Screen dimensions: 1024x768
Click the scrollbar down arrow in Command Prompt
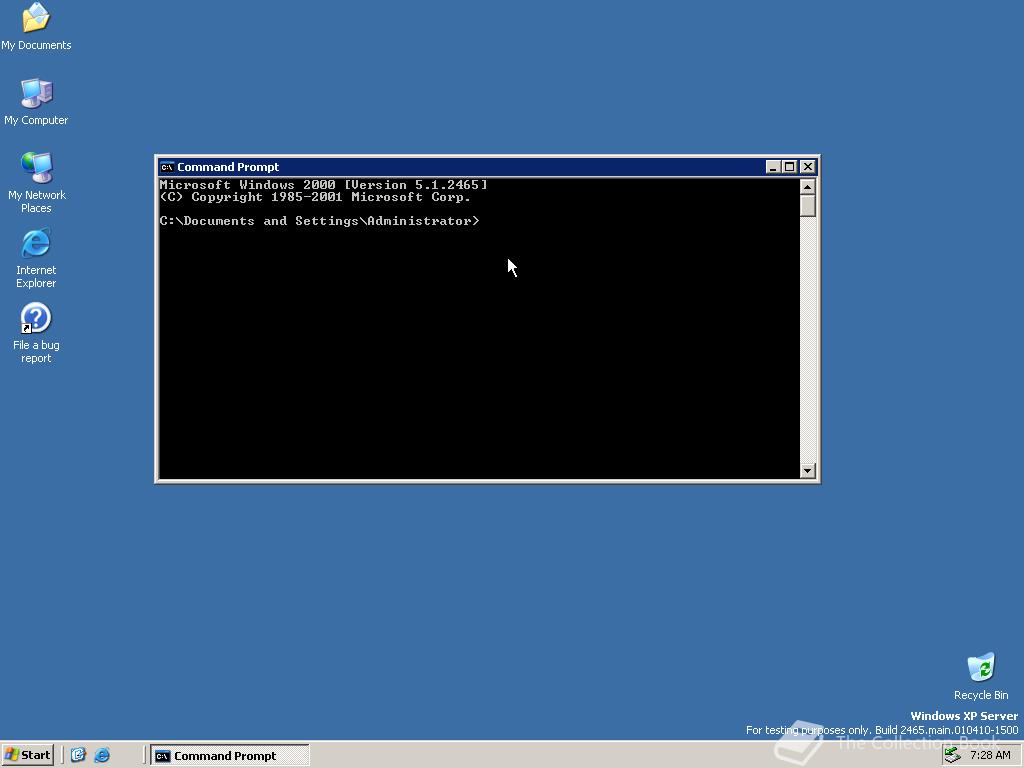point(808,470)
